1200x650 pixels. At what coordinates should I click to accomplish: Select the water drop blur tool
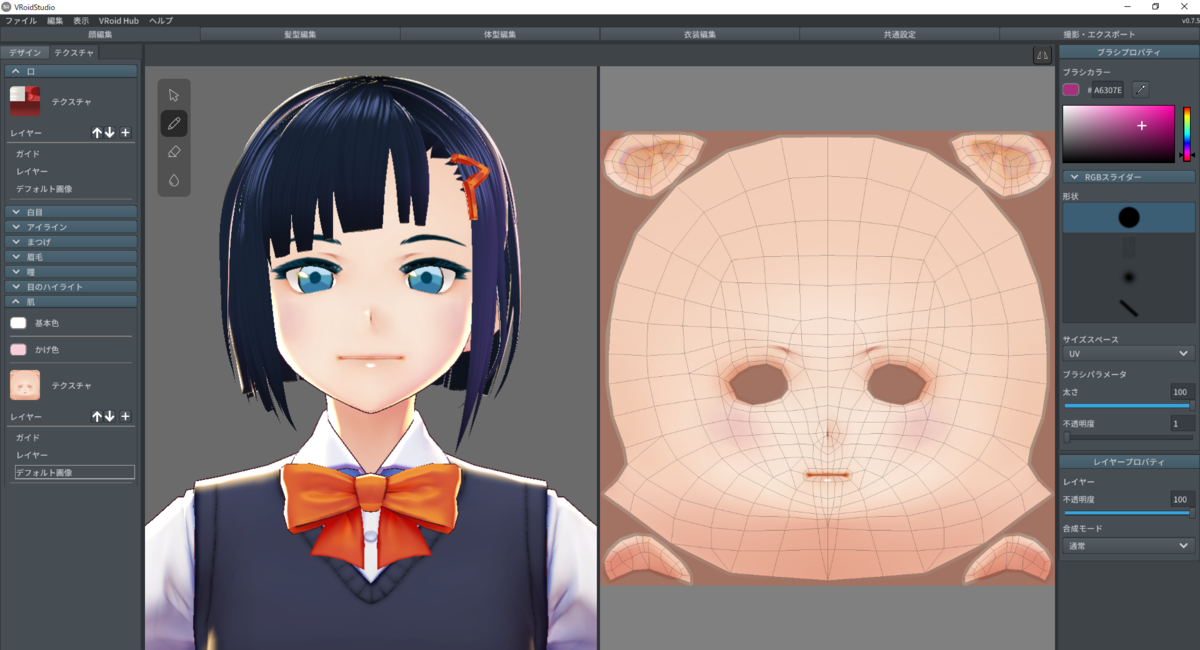174,180
